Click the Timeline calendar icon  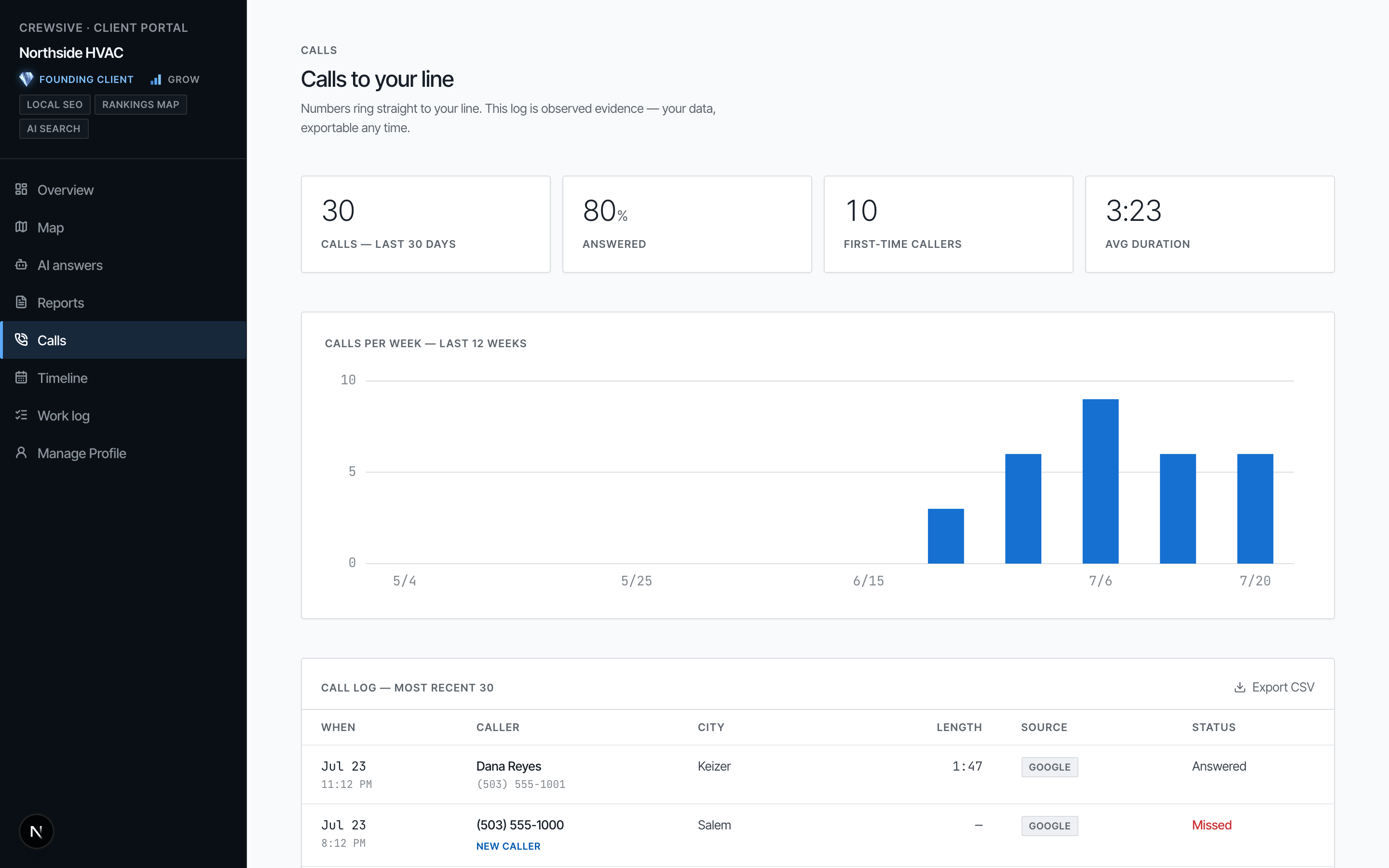21,377
